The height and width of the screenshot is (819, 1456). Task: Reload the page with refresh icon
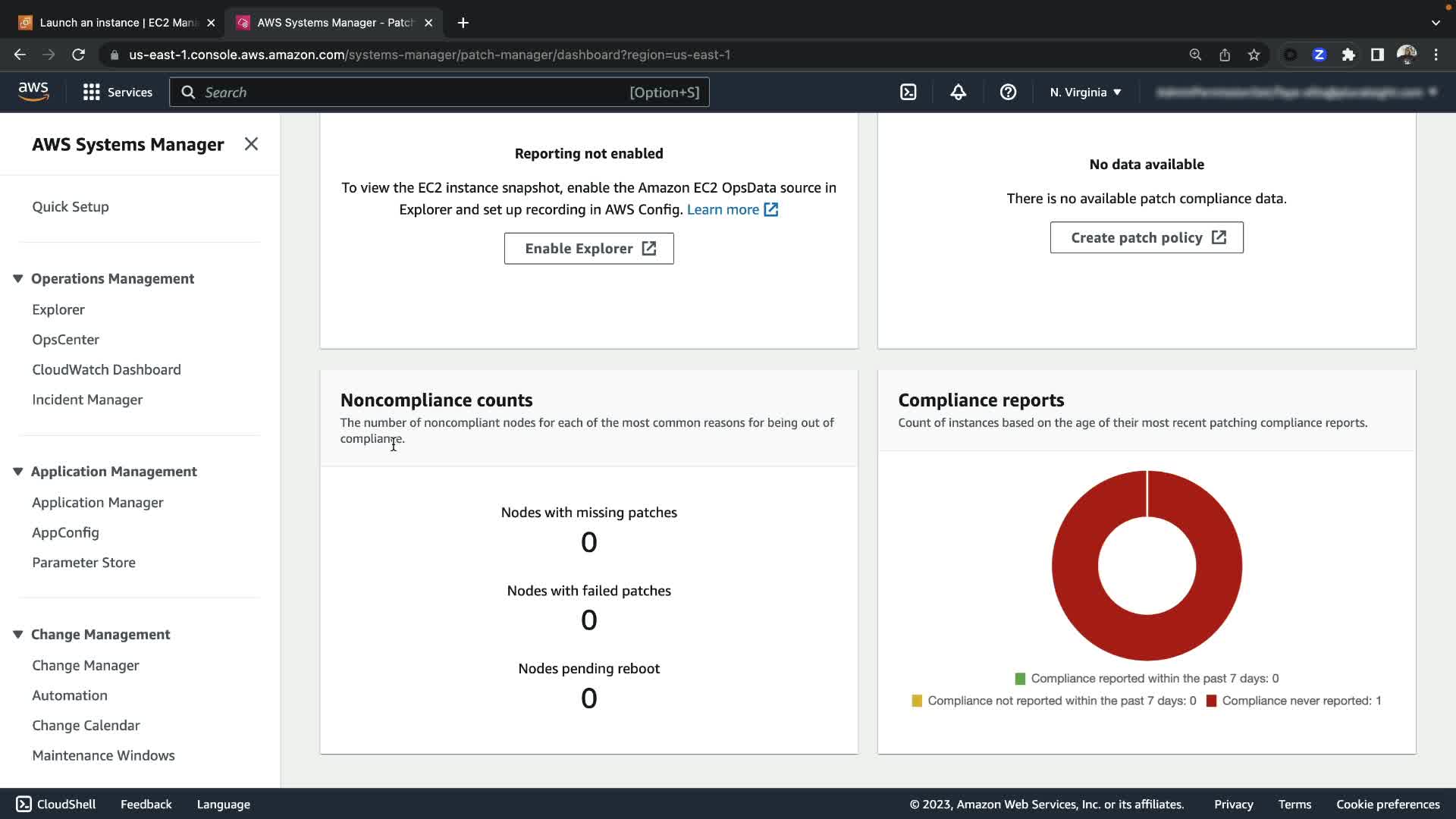pyautogui.click(x=78, y=55)
